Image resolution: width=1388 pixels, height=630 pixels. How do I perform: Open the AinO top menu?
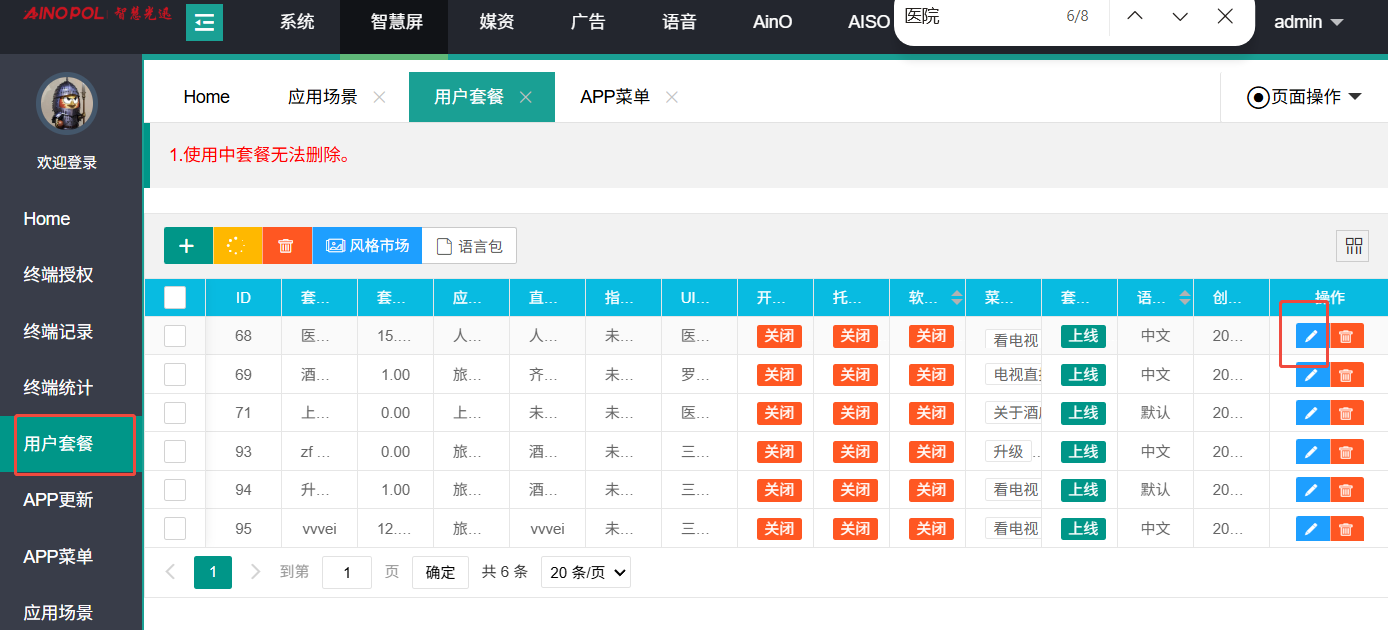(772, 22)
